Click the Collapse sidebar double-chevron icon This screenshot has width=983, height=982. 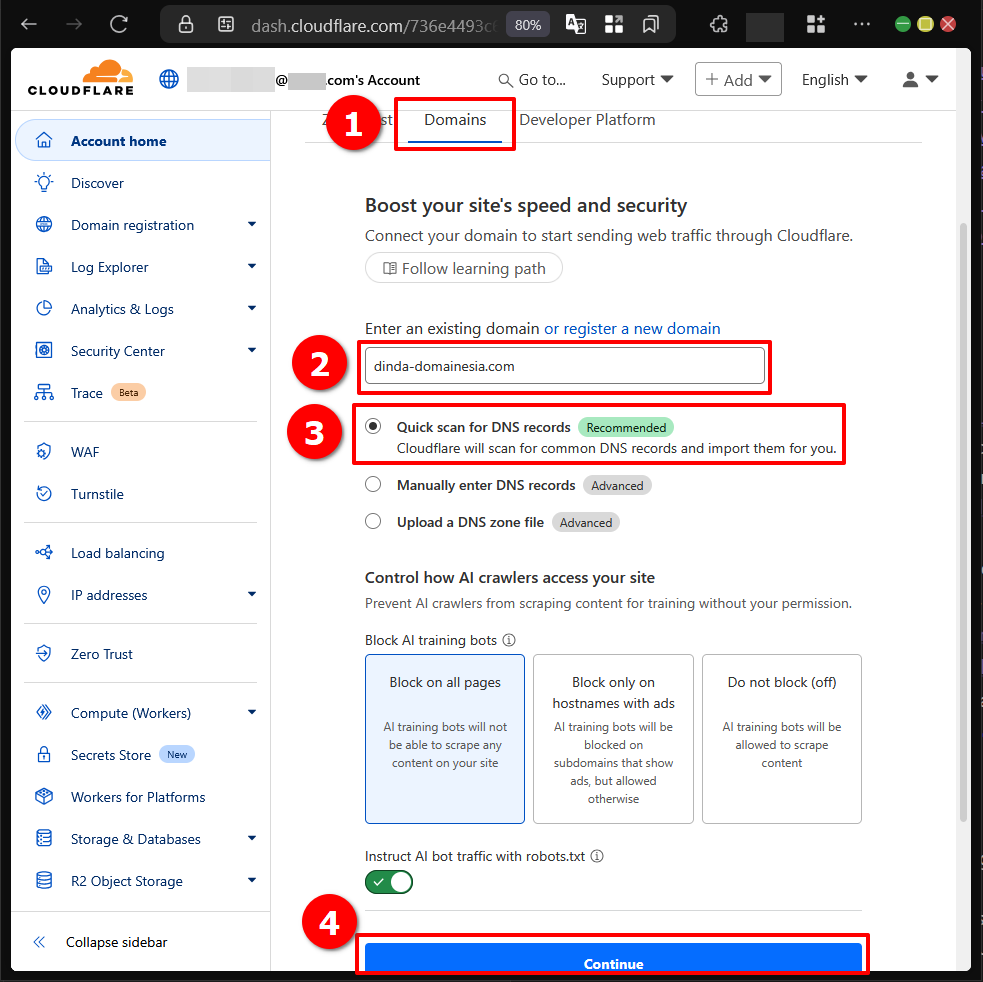(39, 942)
